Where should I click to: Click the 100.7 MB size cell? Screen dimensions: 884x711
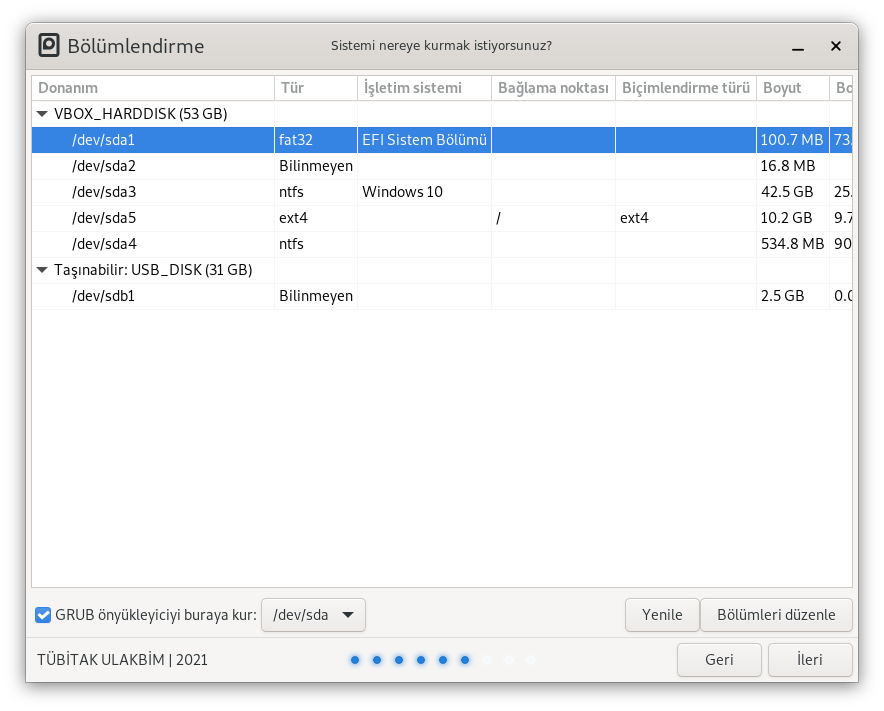(x=792, y=140)
